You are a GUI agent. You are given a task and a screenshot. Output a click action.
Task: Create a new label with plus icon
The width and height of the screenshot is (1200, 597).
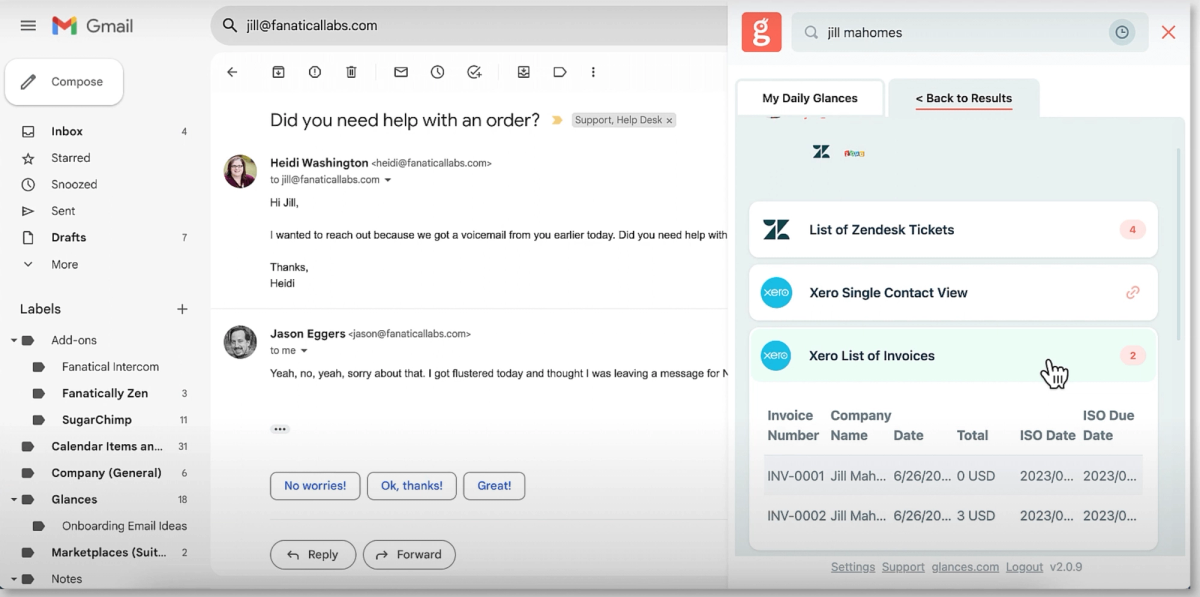coord(182,309)
